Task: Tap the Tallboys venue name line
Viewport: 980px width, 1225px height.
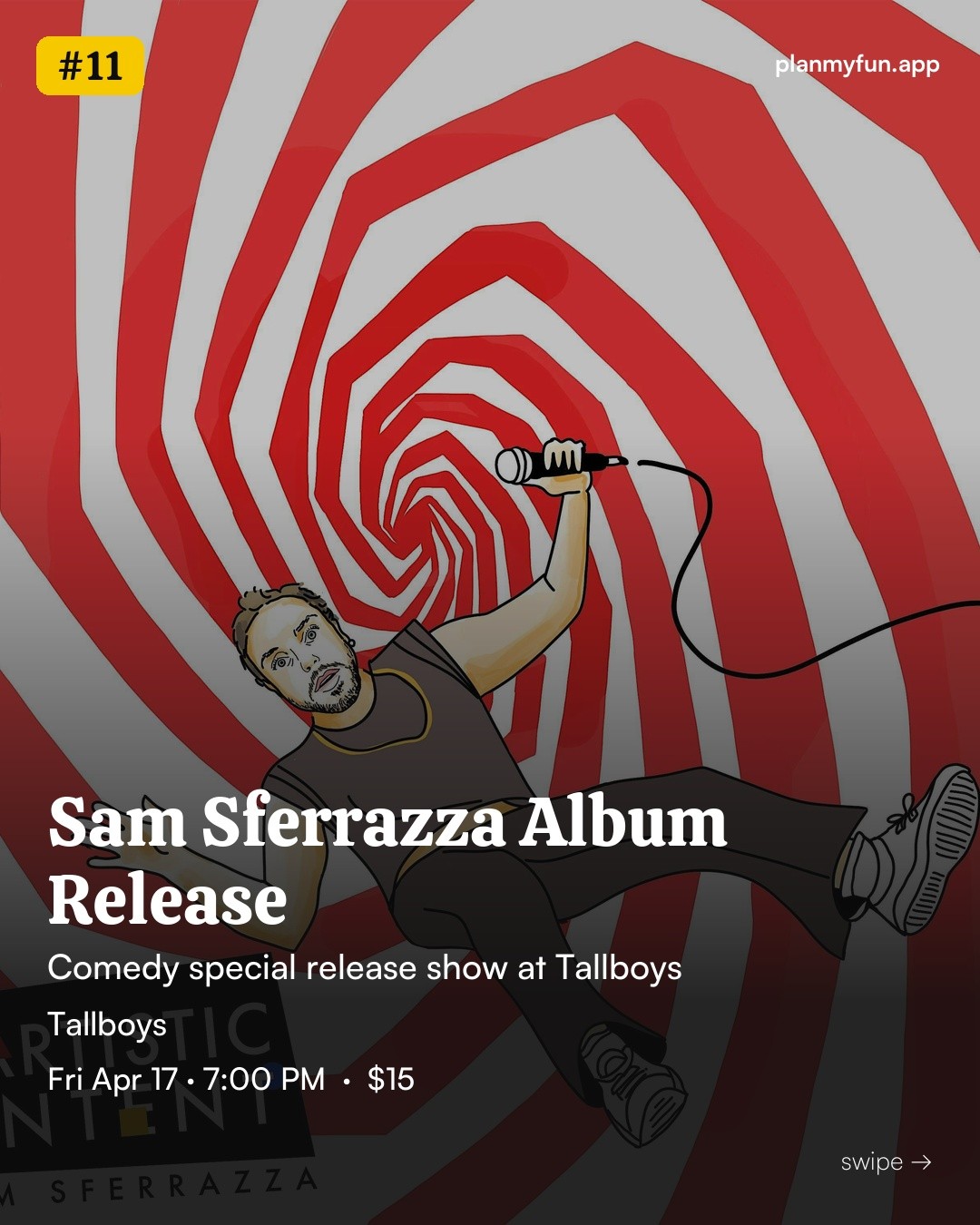Action: tap(107, 1024)
